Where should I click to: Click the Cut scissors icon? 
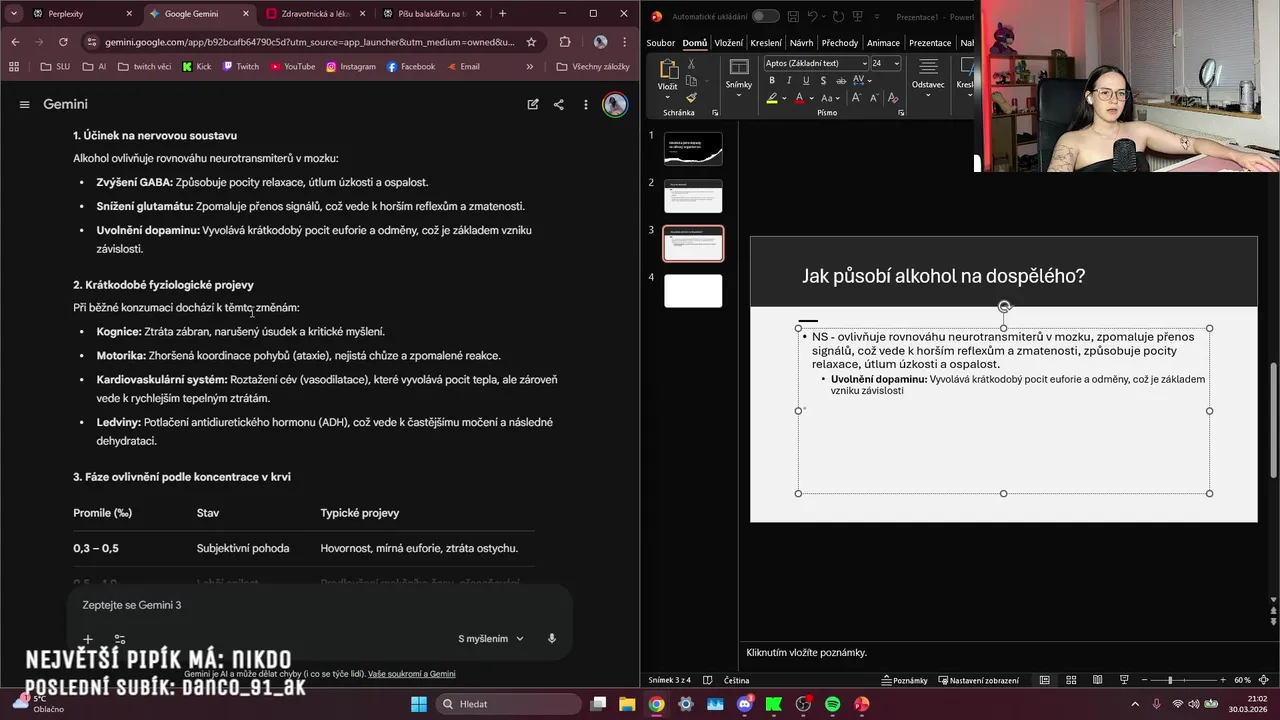(691, 64)
